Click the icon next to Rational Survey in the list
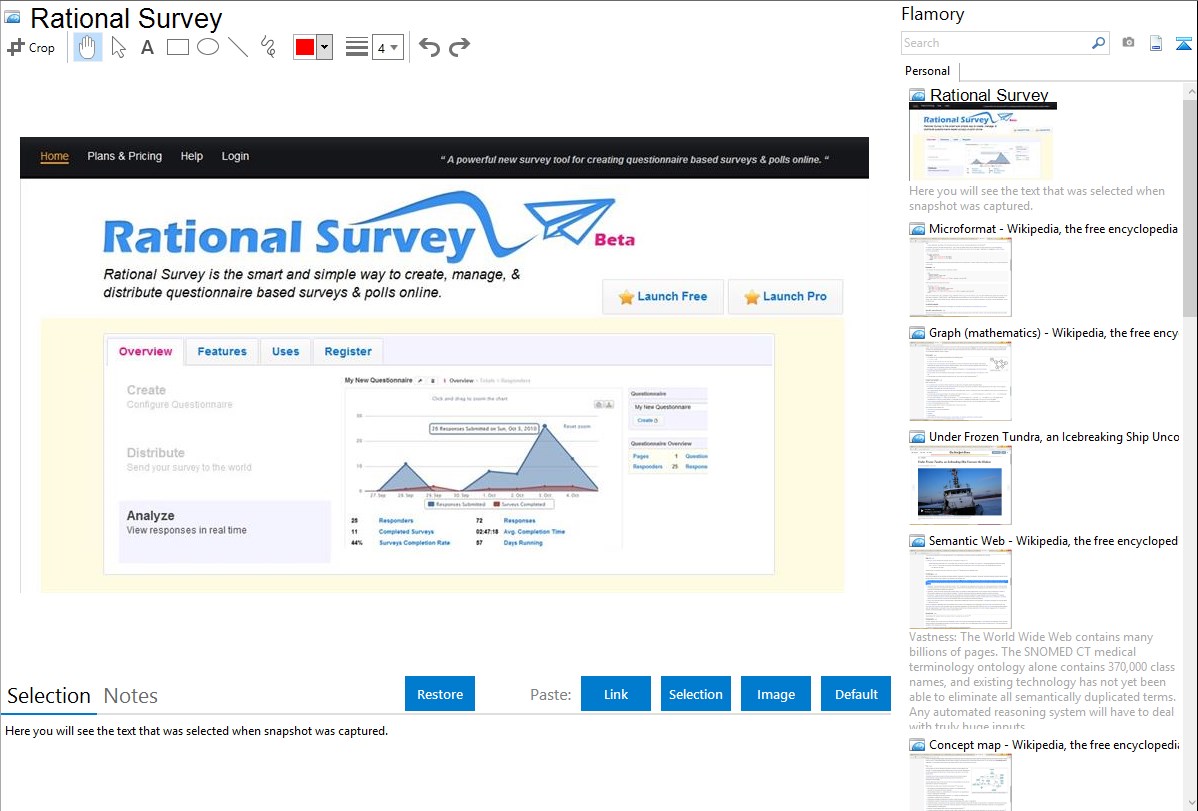This screenshot has height=811, width=1198. coord(917,96)
